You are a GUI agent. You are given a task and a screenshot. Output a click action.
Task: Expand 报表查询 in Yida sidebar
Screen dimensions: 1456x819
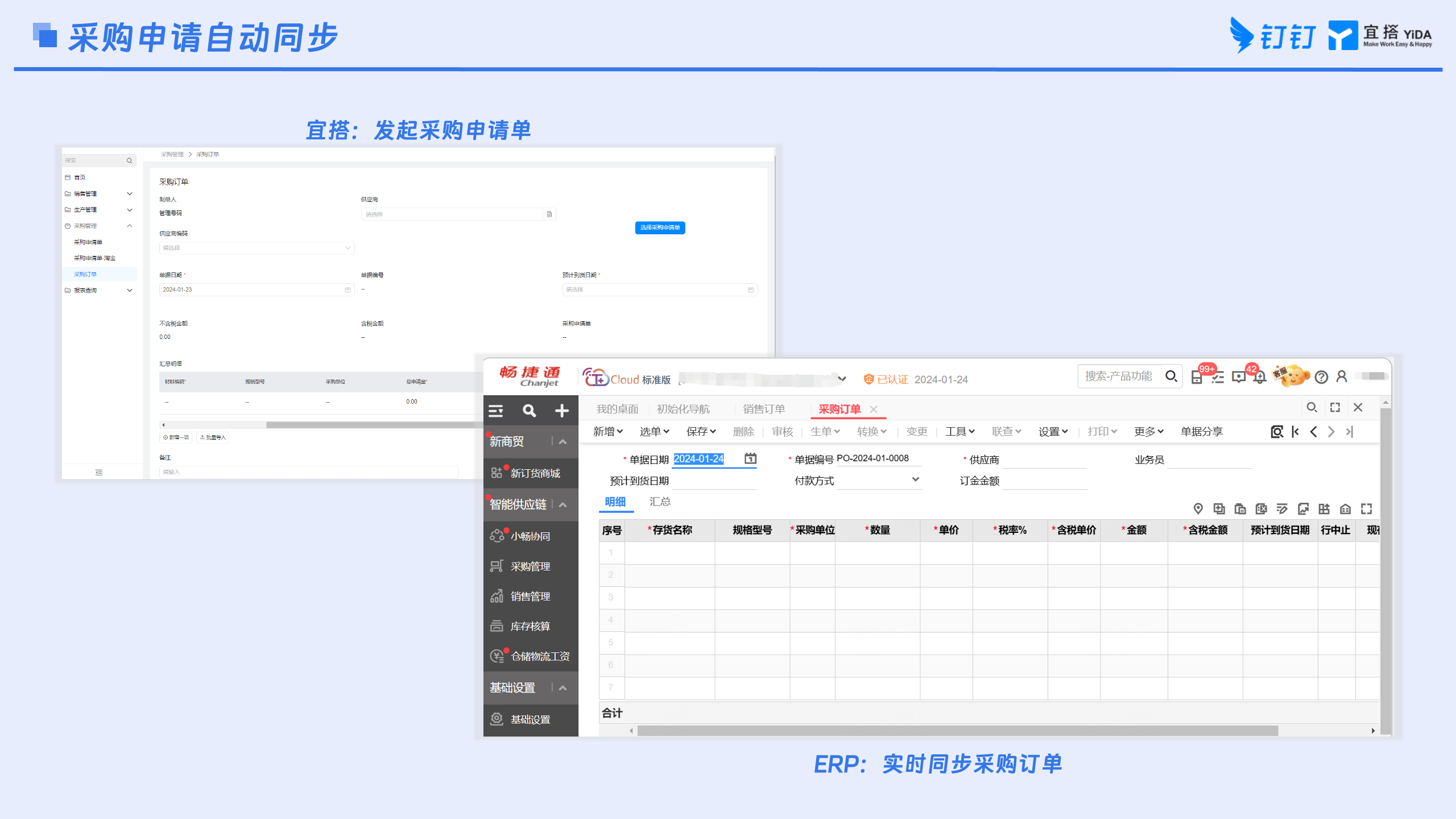pos(130,291)
